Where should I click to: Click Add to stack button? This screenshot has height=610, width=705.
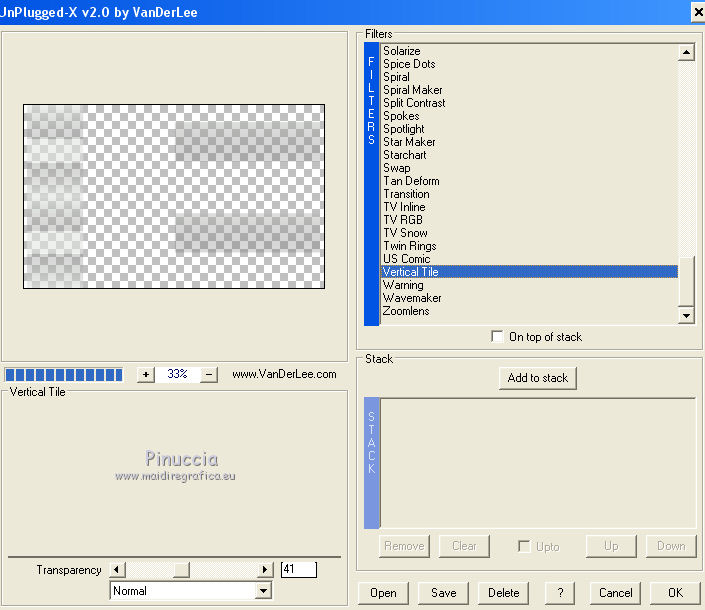[x=538, y=378]
